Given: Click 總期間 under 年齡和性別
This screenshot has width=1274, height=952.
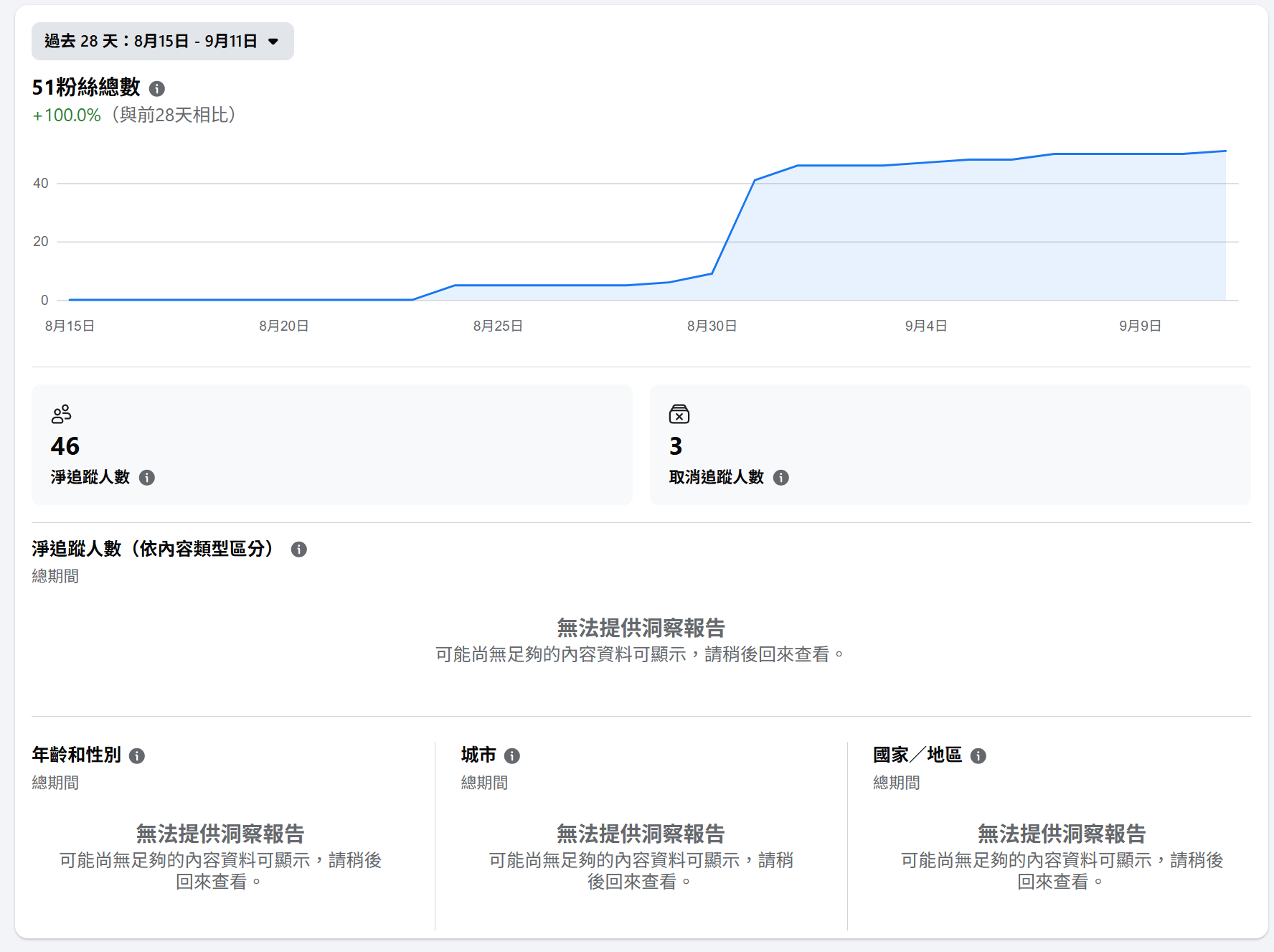Looking at the screenshot, I should tap(55, 783).
